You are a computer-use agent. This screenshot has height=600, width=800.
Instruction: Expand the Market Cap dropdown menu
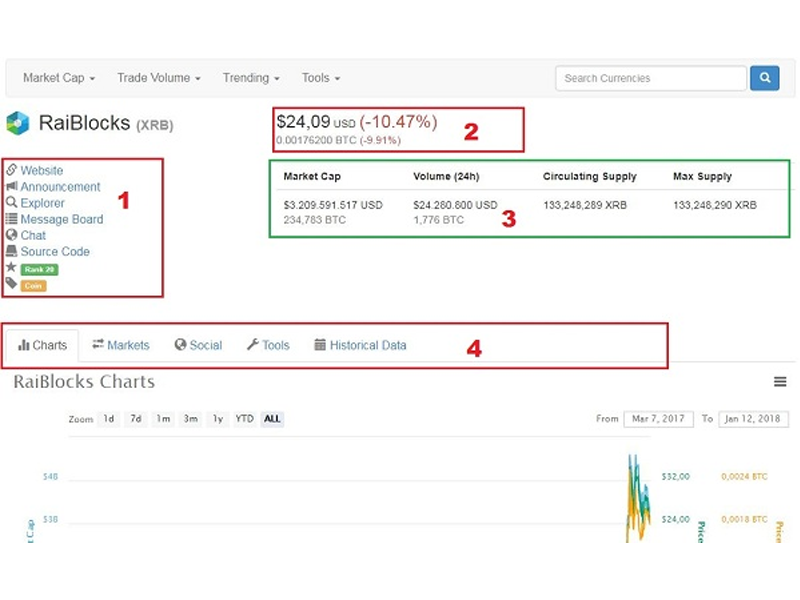59,78
